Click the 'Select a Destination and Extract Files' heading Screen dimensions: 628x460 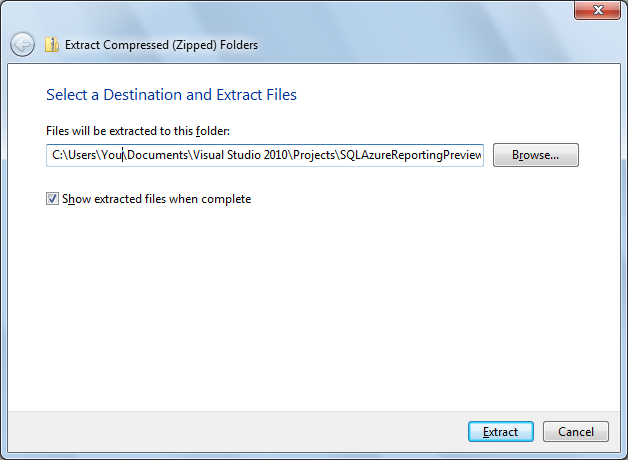(171, 95)
